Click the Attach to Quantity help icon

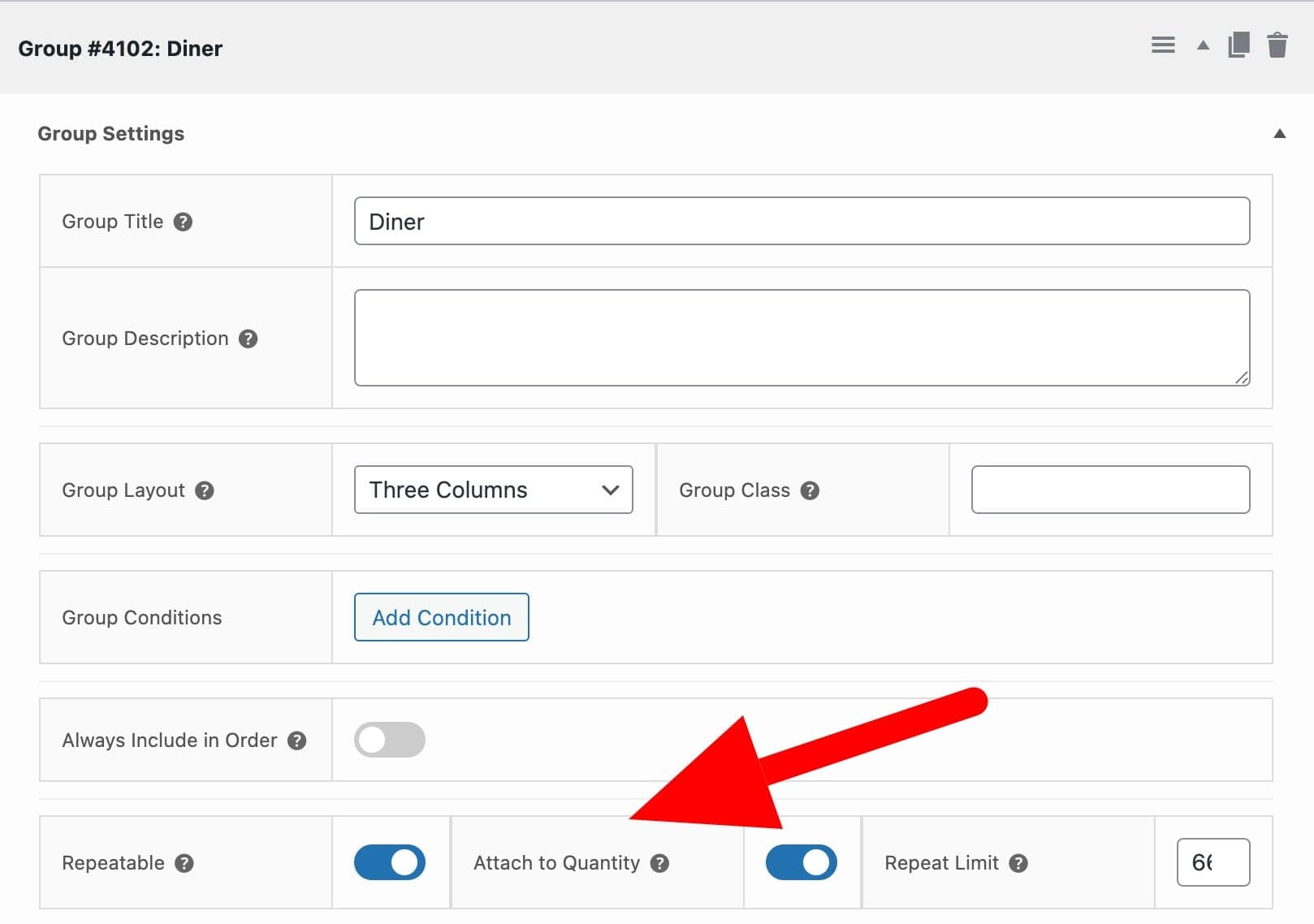[660, 863]
